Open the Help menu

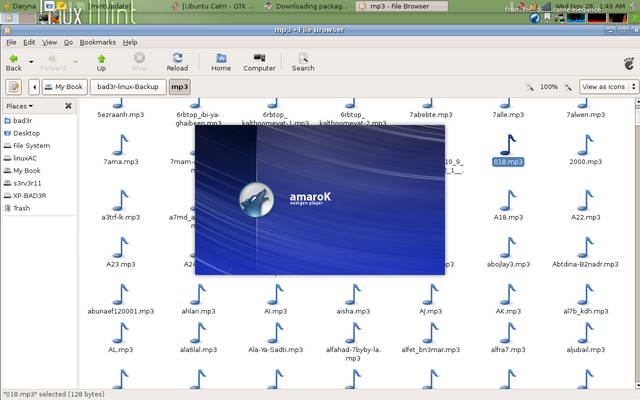pos(130,42)
